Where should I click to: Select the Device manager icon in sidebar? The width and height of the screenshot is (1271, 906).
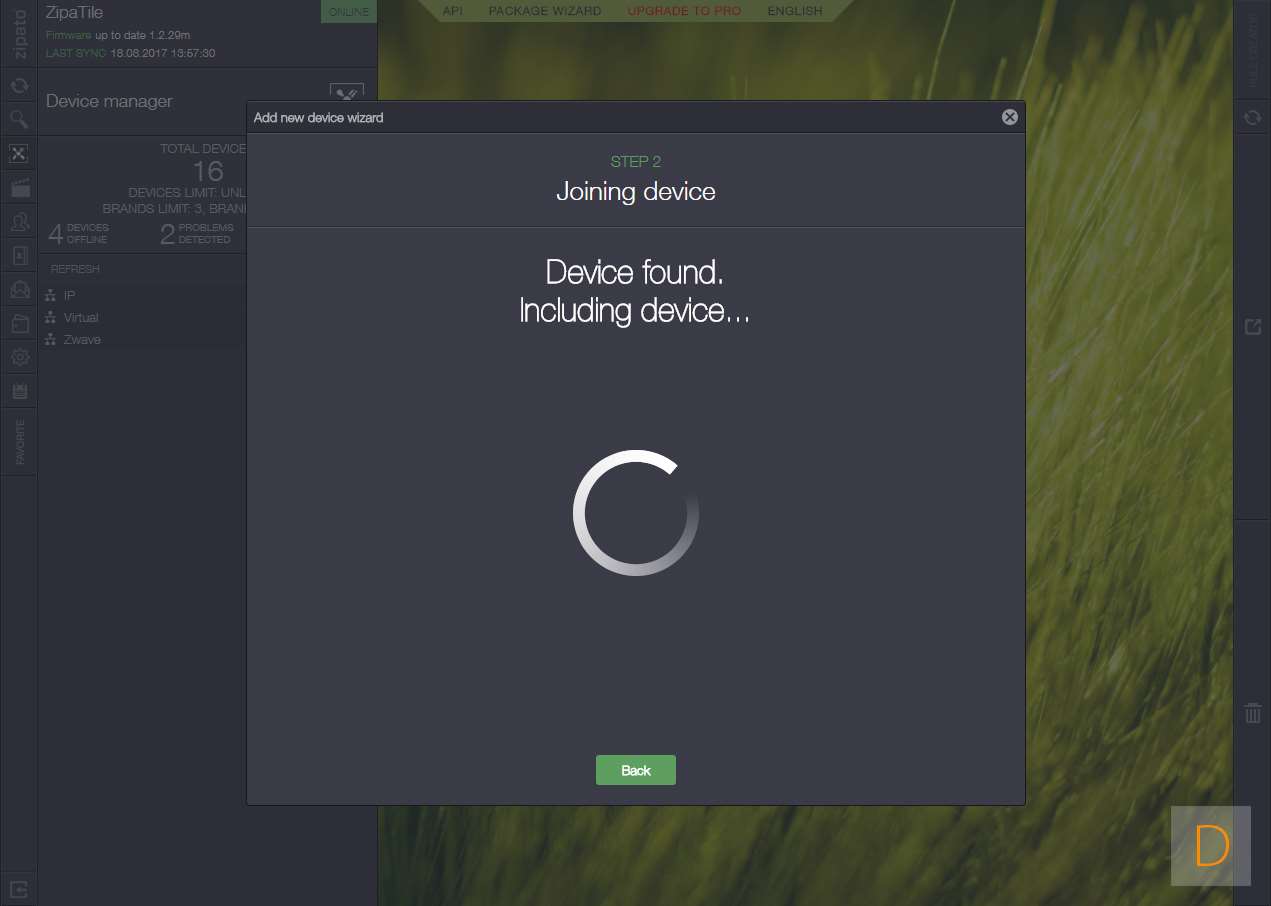[19, 154]
